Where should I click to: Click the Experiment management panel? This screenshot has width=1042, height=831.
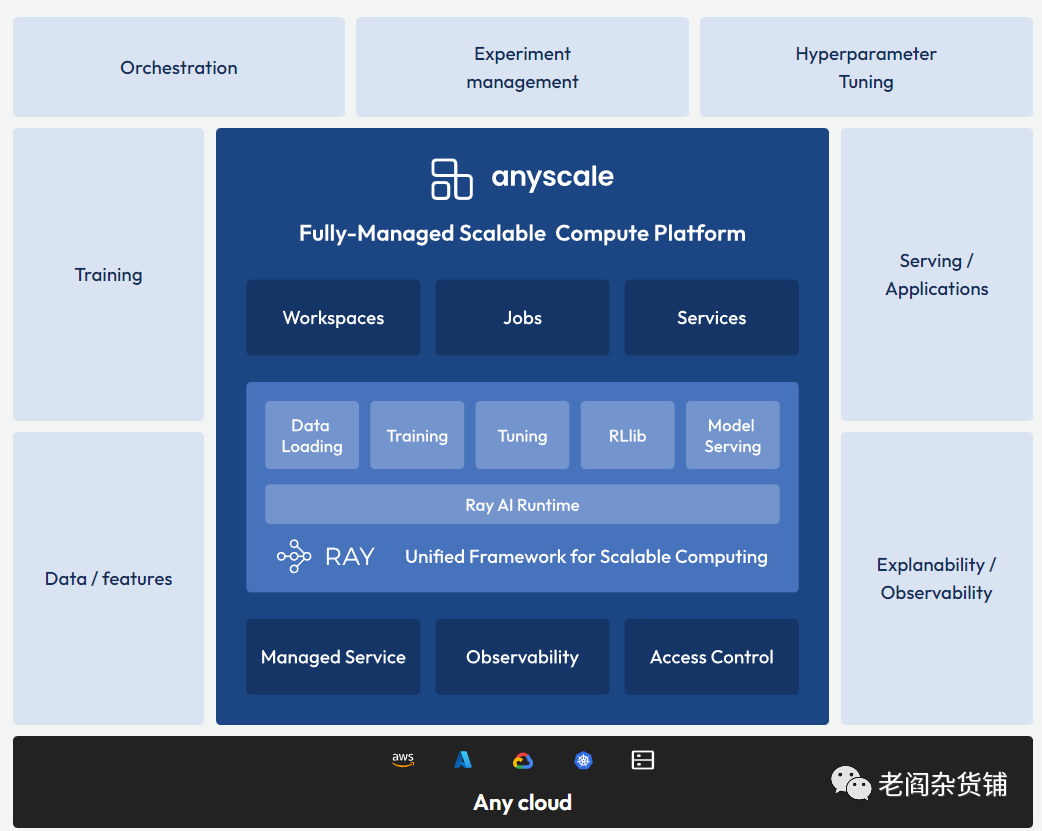(522, 67)
